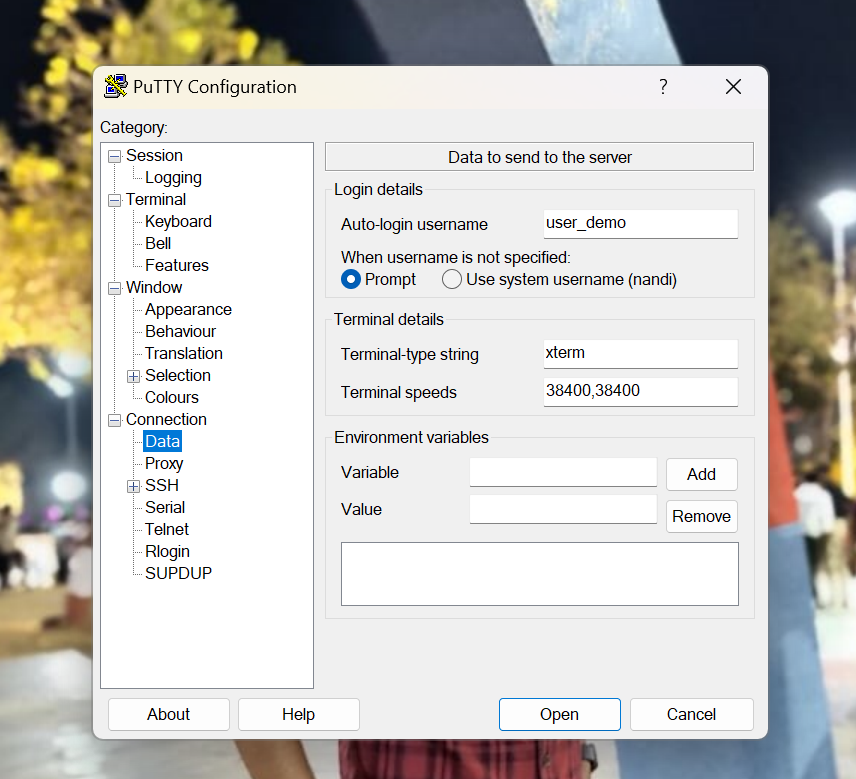Click the environment variables list box
856x779 pixels.
[x=539, y=574]
